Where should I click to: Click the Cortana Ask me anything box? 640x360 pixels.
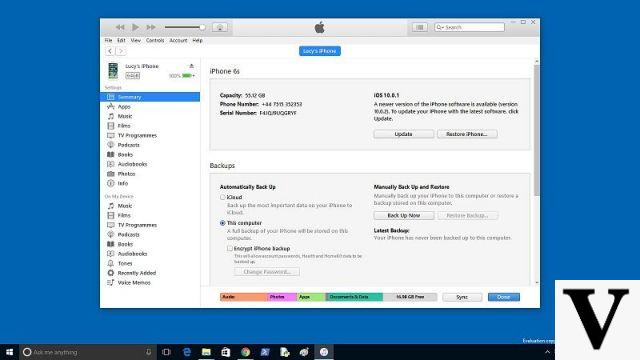click(88, 352)
